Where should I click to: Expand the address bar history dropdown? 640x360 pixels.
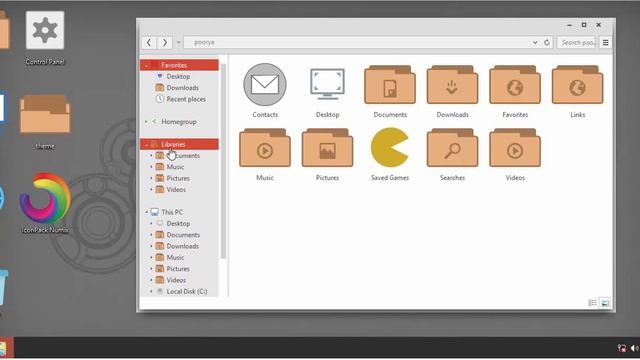click(535, 42)
